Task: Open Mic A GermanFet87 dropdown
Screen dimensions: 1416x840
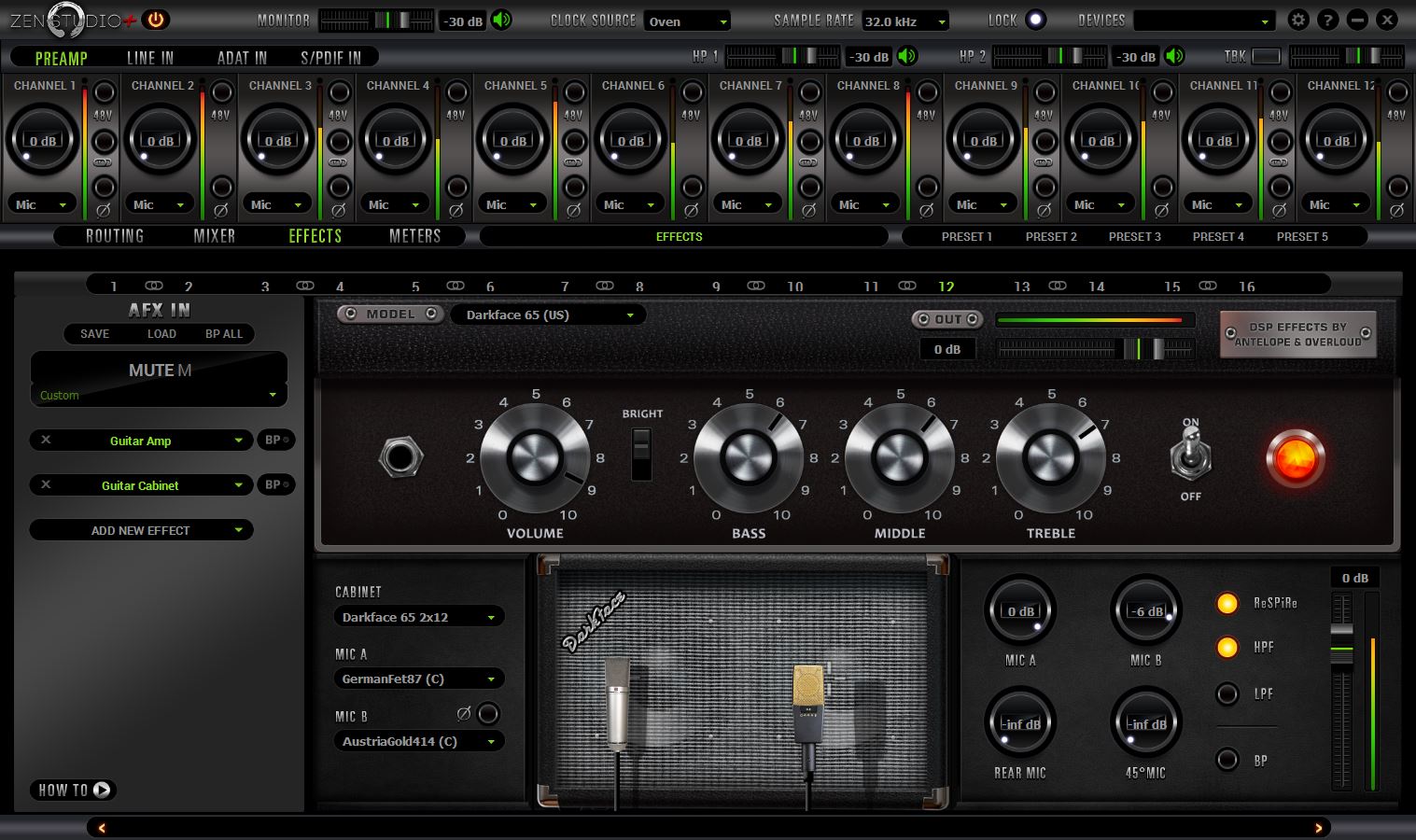Action: coord(418,679)
